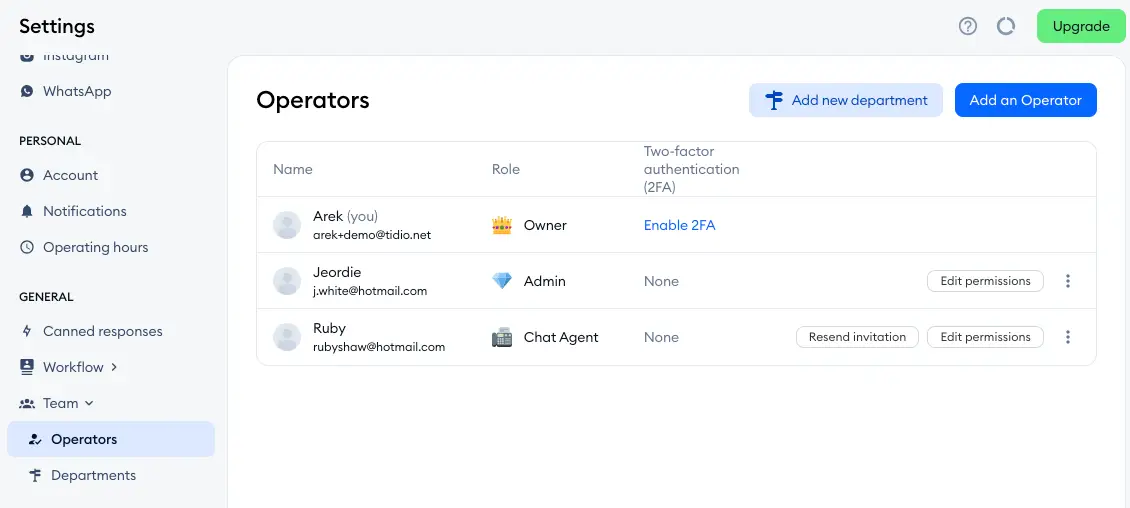This screenshot has height=508, width=1130.
Task: Click the Departments signpost icon in the sidebar
Action: [35, 476]
